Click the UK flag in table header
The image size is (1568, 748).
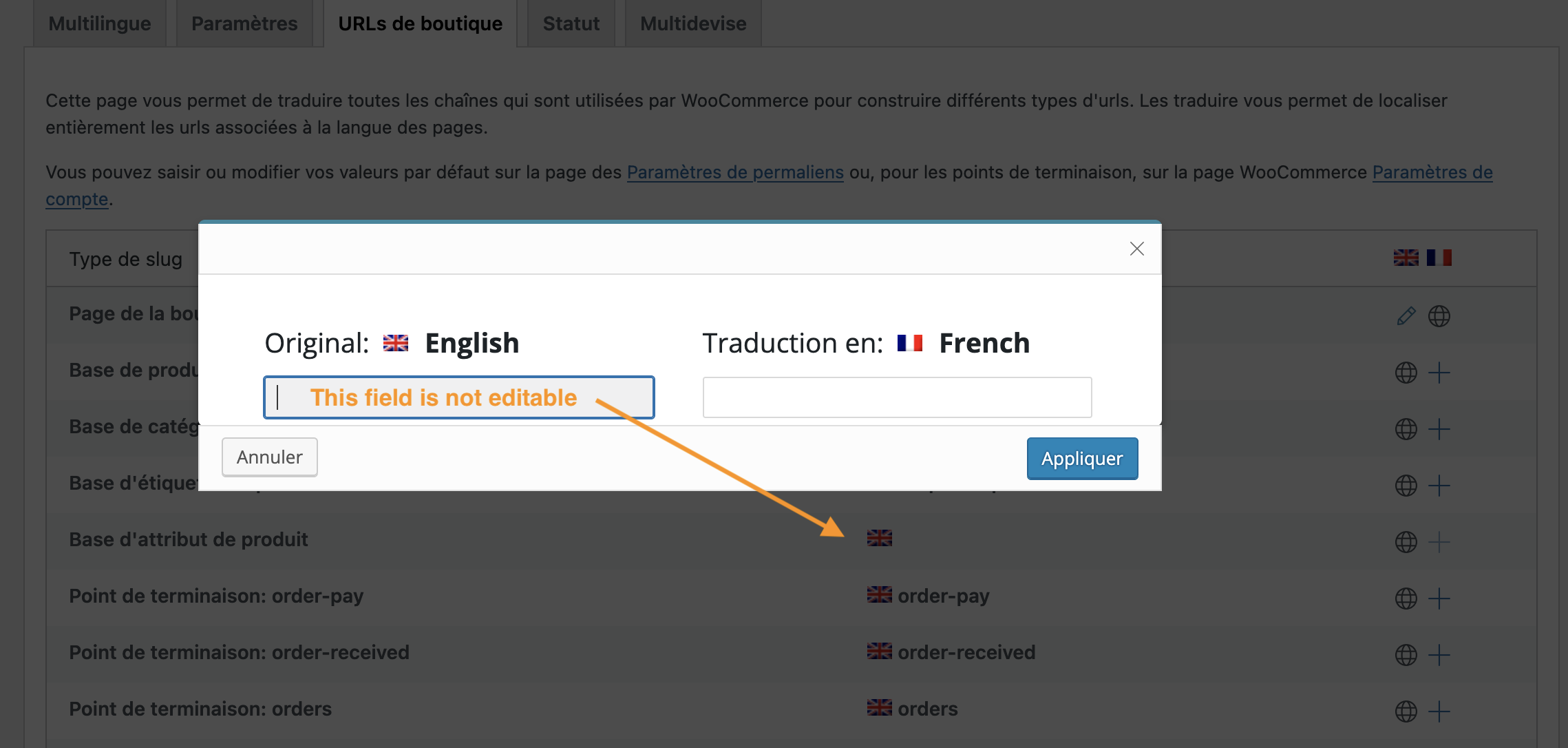[x=1406, y=258]
